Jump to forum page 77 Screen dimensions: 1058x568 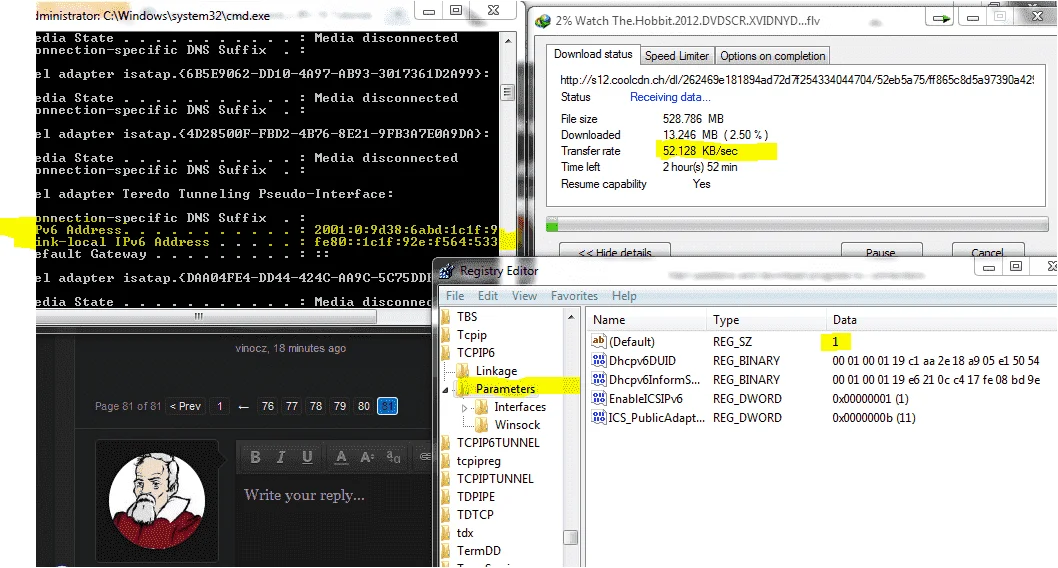point(291,406)
